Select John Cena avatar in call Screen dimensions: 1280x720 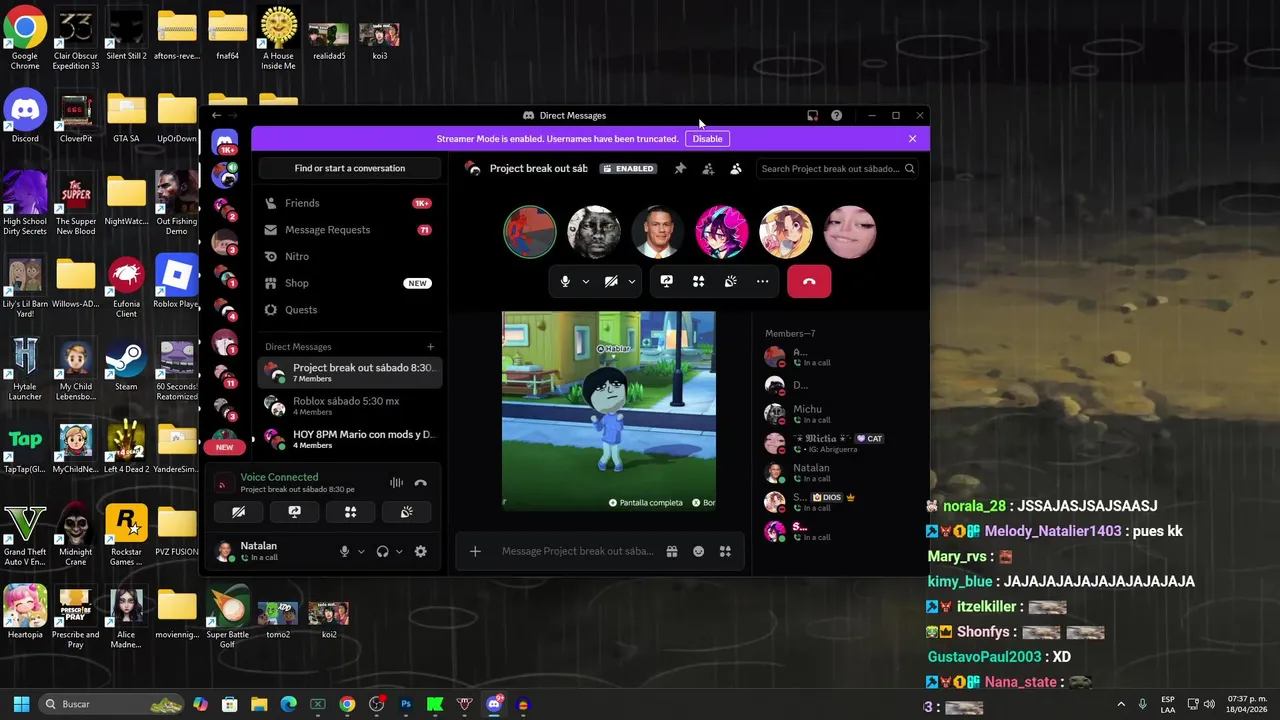click(x=658, y=232)
